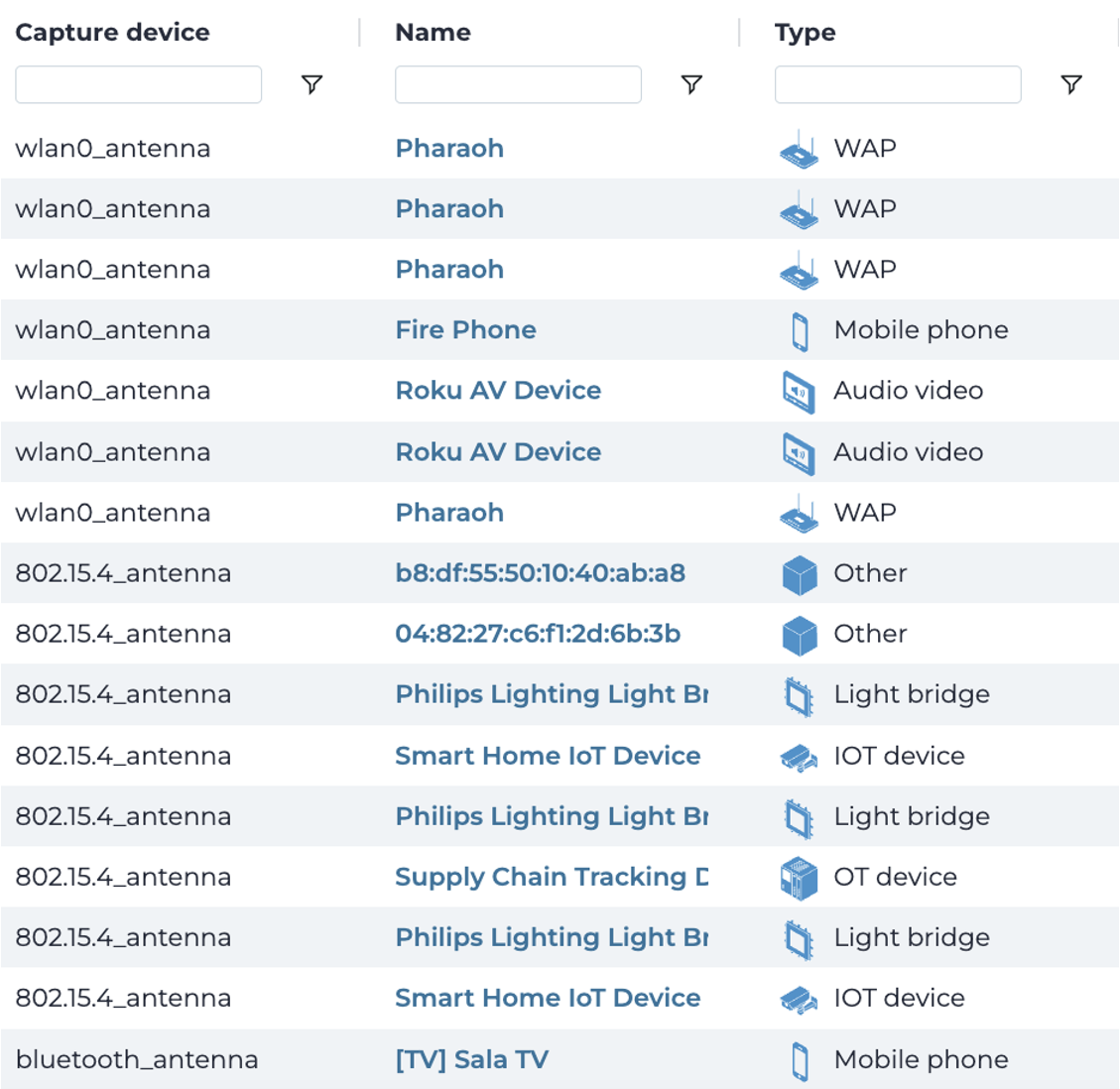Click the Name column header
Viewport: 1120px width, 1089px height.
point(433,33)
